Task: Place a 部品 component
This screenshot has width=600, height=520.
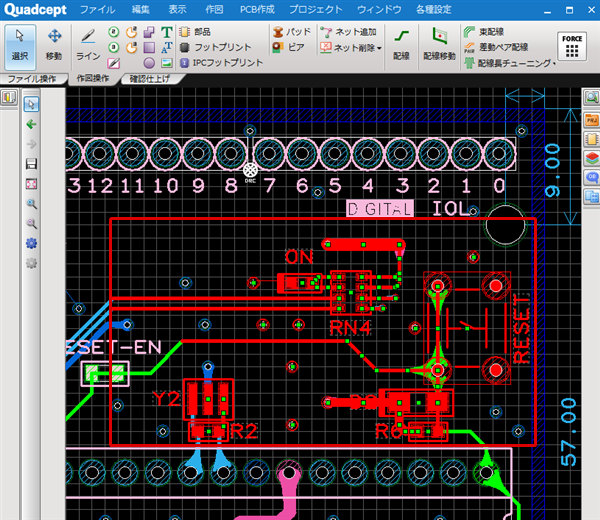Action: click(195, 32)
